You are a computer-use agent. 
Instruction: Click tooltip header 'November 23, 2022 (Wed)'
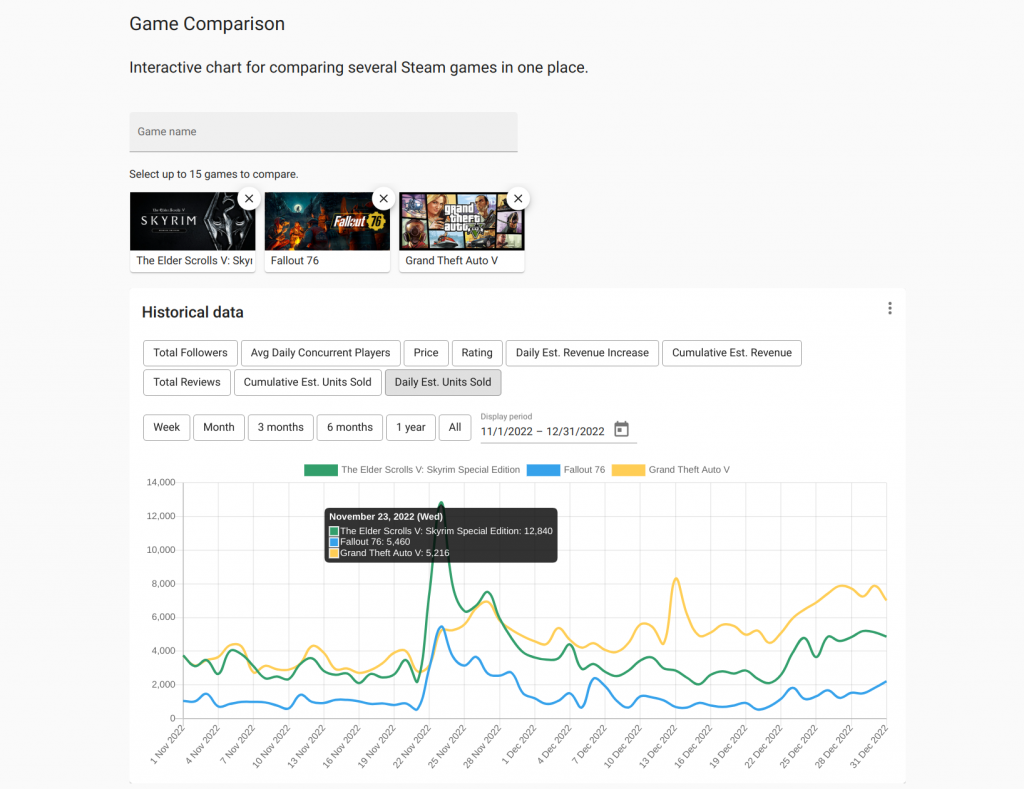click(386, 517)
